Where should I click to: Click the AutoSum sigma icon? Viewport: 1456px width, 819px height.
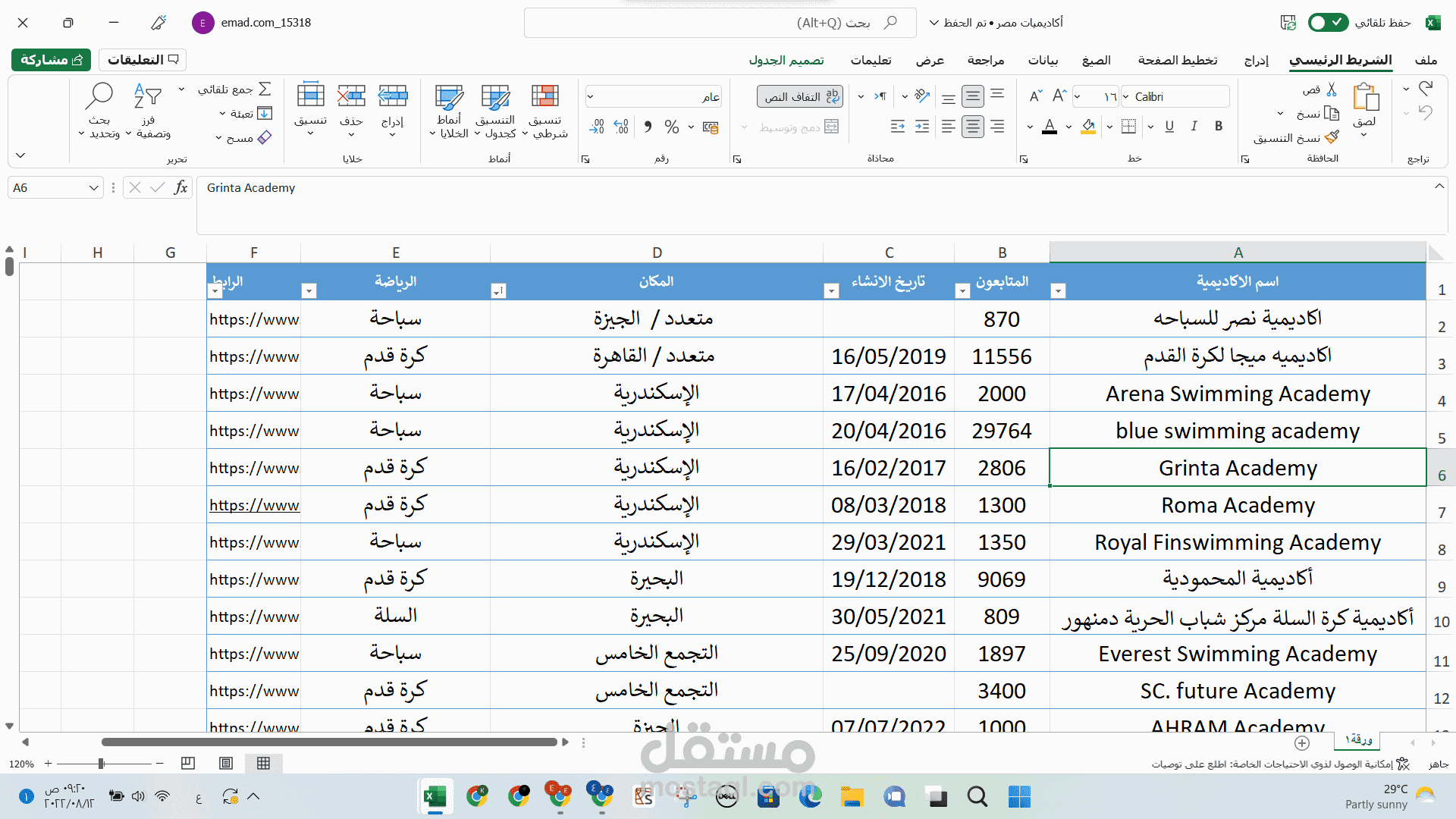[x=265, y=89]
